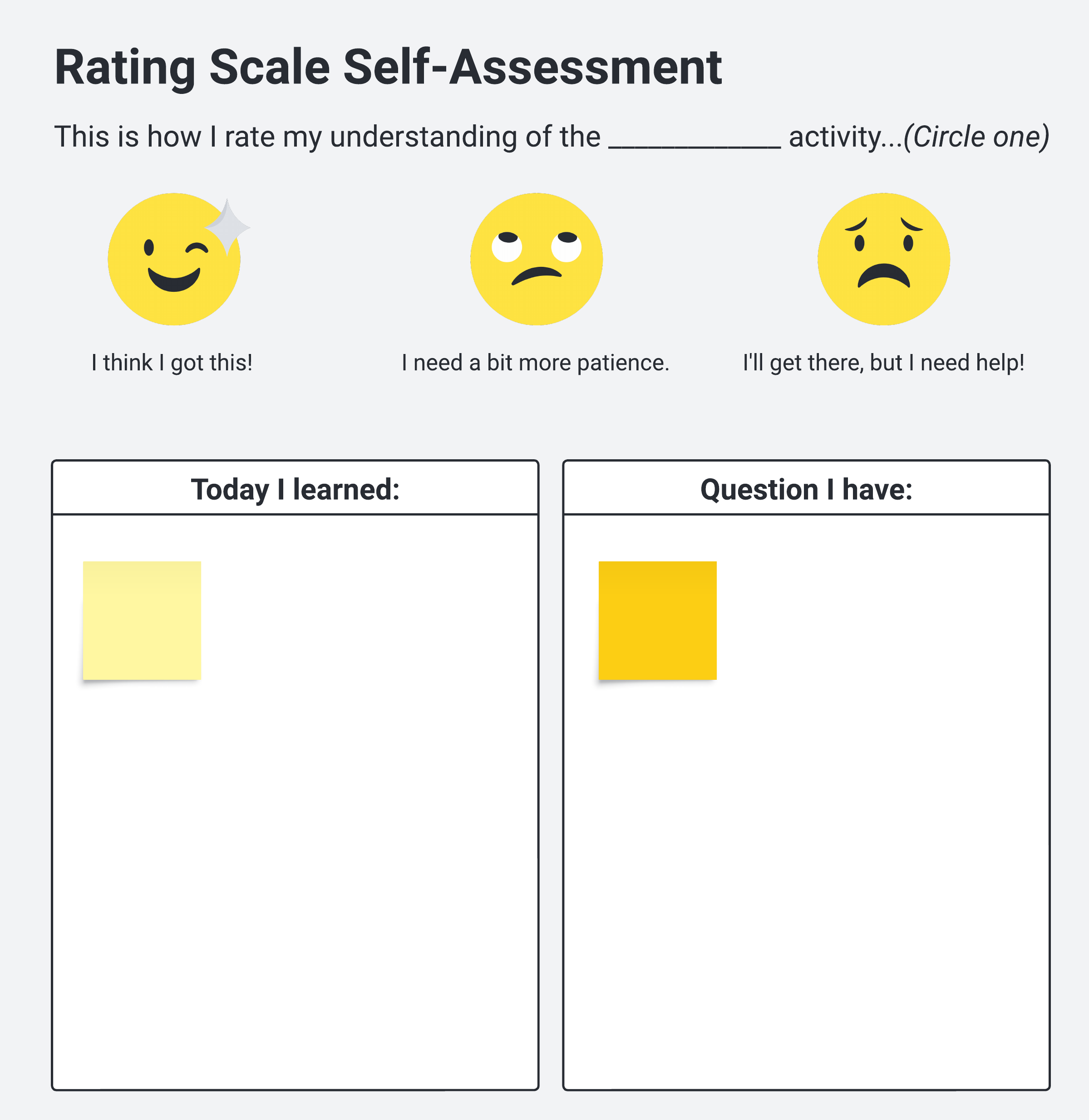Click the smiling mouth of the winking emoji
Image resolution: width=1089 pixels, height=1120 pixels.
click(174, 280)
